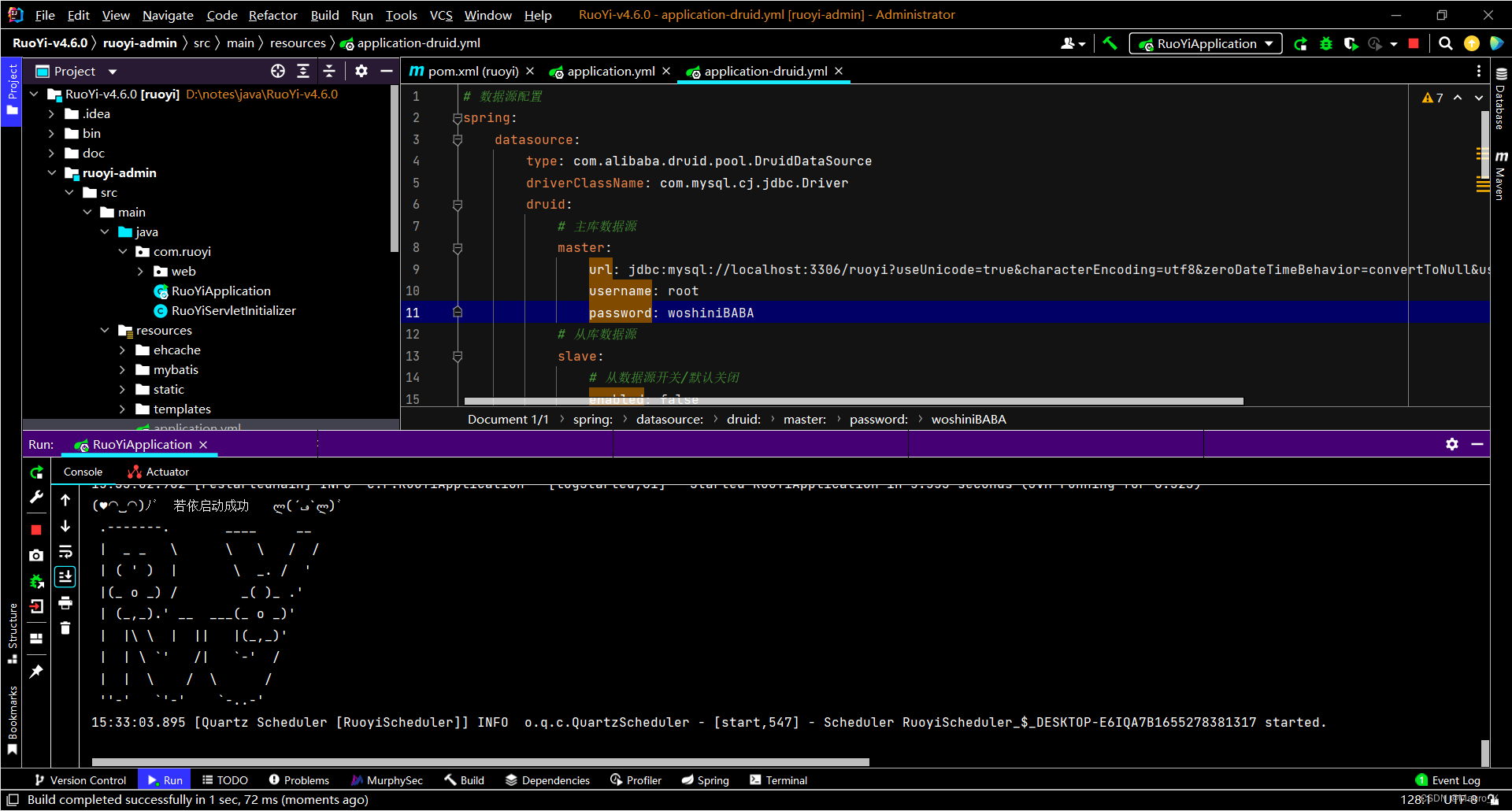The width and height of the screenshot is (1512, 811).
Task: Click the console horizontal scrollbar
Action: pos(480,761)
